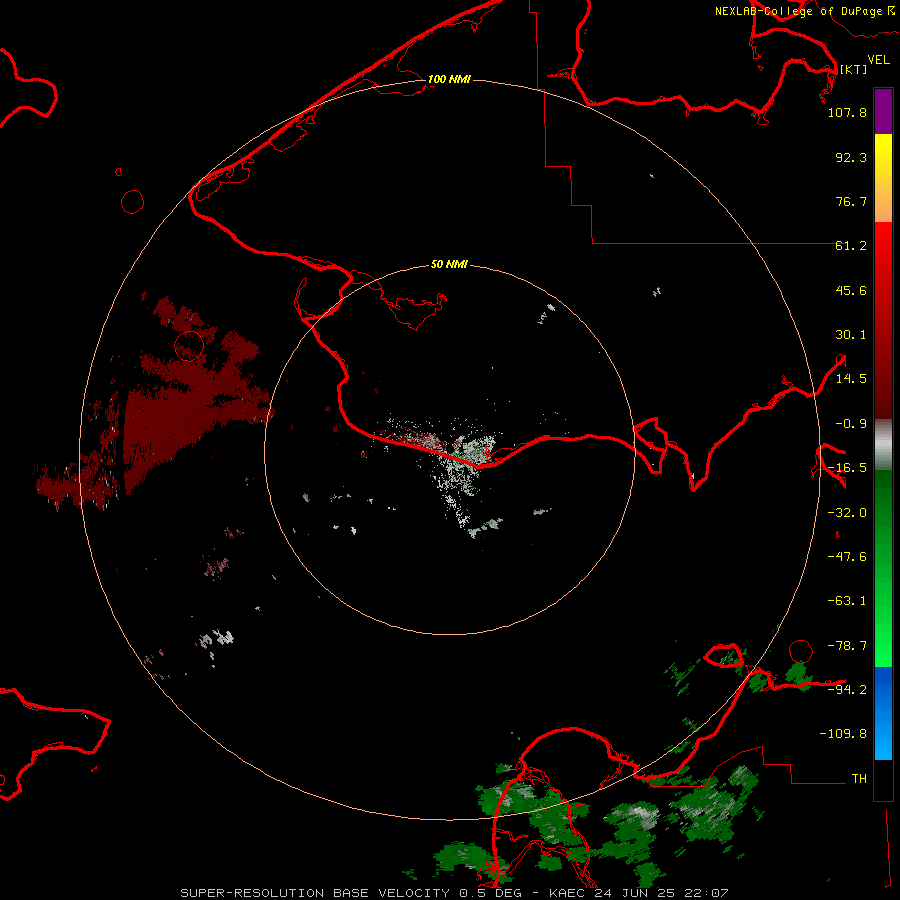Screen dimensions: 900x900
Task: Click the VEL legend title
Action: coord(878,59)
